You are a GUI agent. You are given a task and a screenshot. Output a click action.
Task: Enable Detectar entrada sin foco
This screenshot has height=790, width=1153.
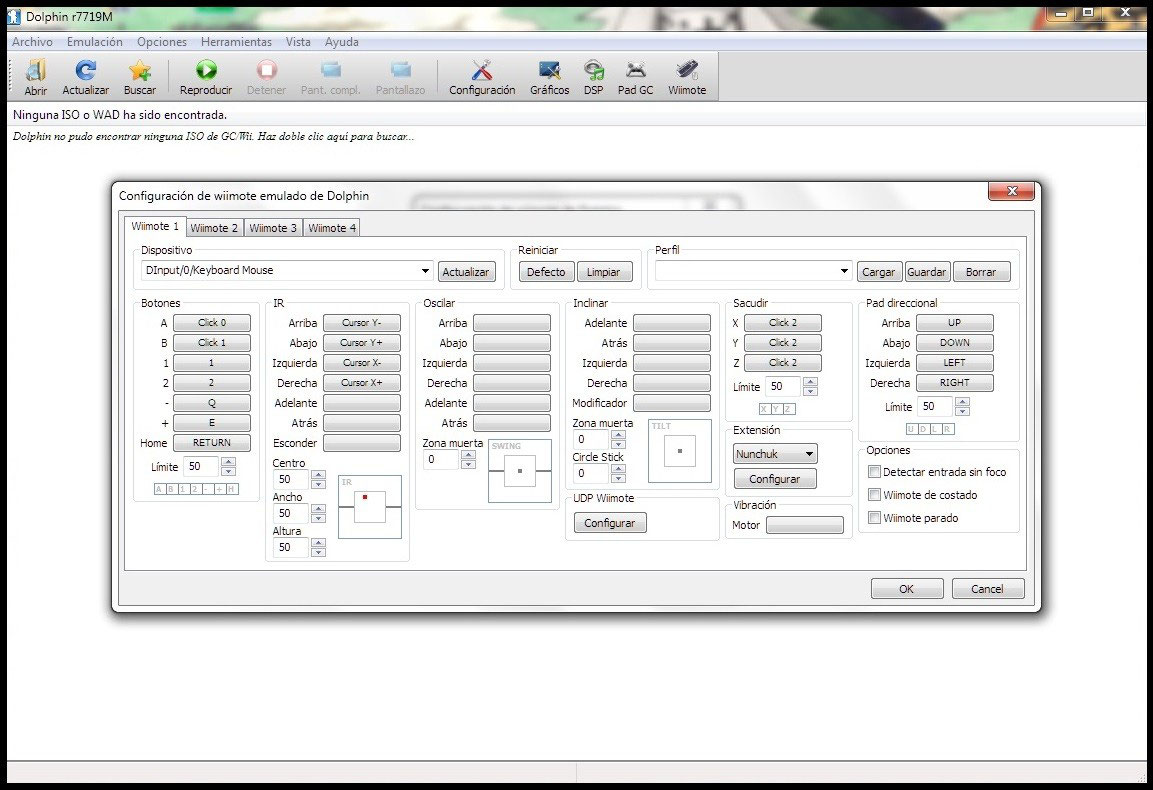tap(874, 471)
